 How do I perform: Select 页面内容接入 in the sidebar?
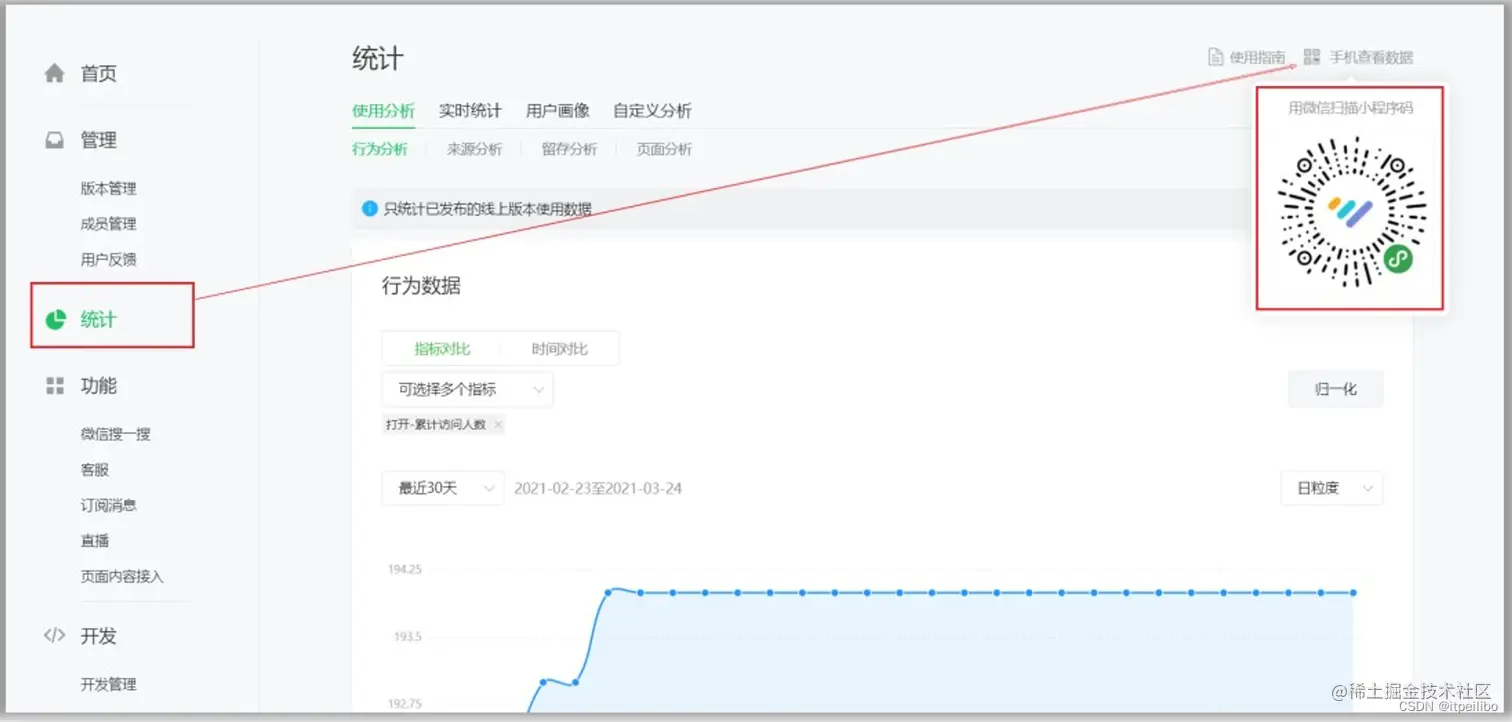122,577
